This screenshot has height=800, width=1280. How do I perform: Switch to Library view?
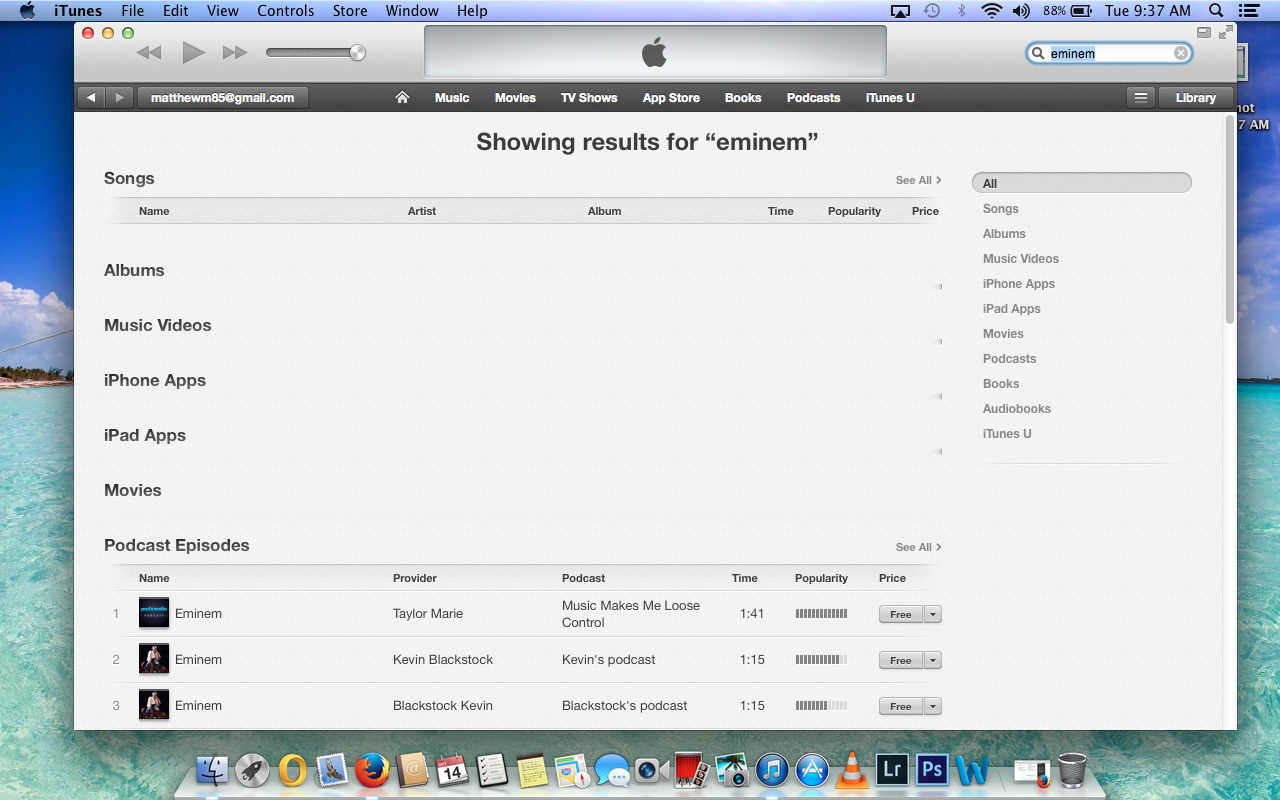coord(1195,97)
